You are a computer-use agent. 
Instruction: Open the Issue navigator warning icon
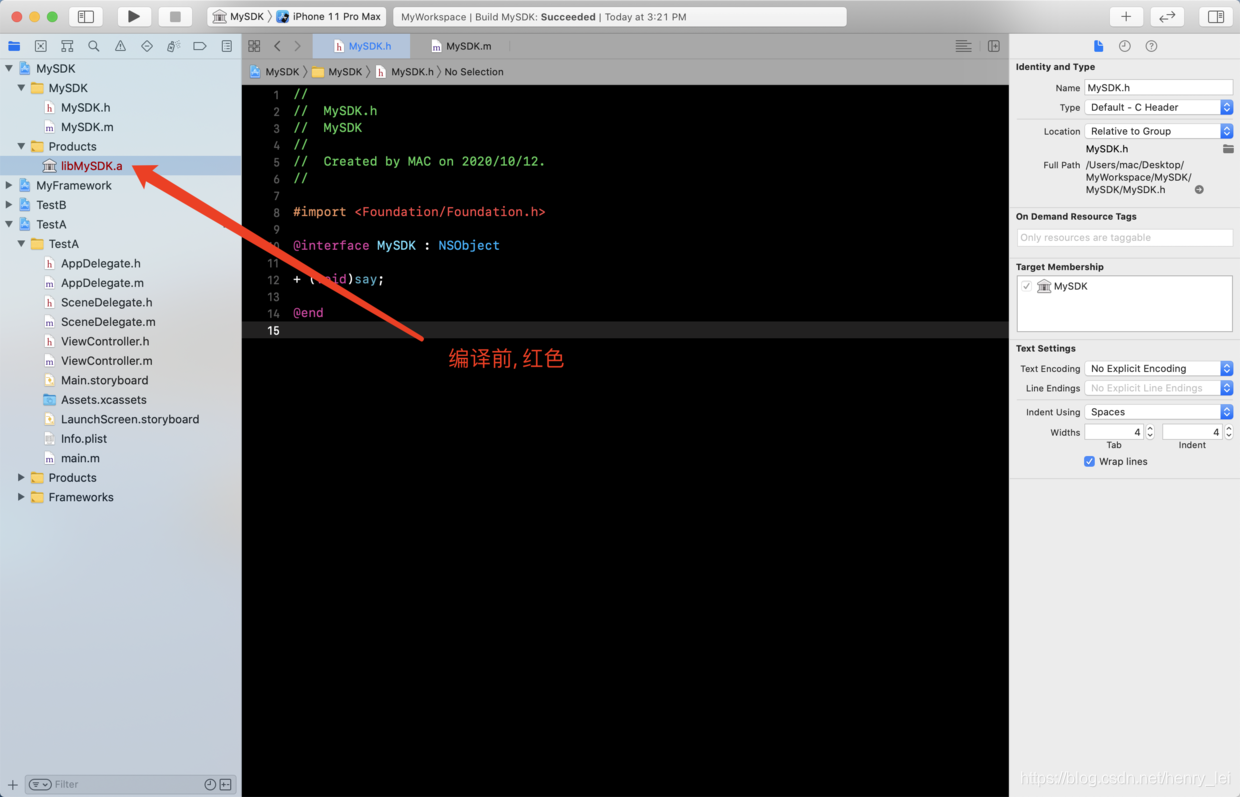coord(120,46)
